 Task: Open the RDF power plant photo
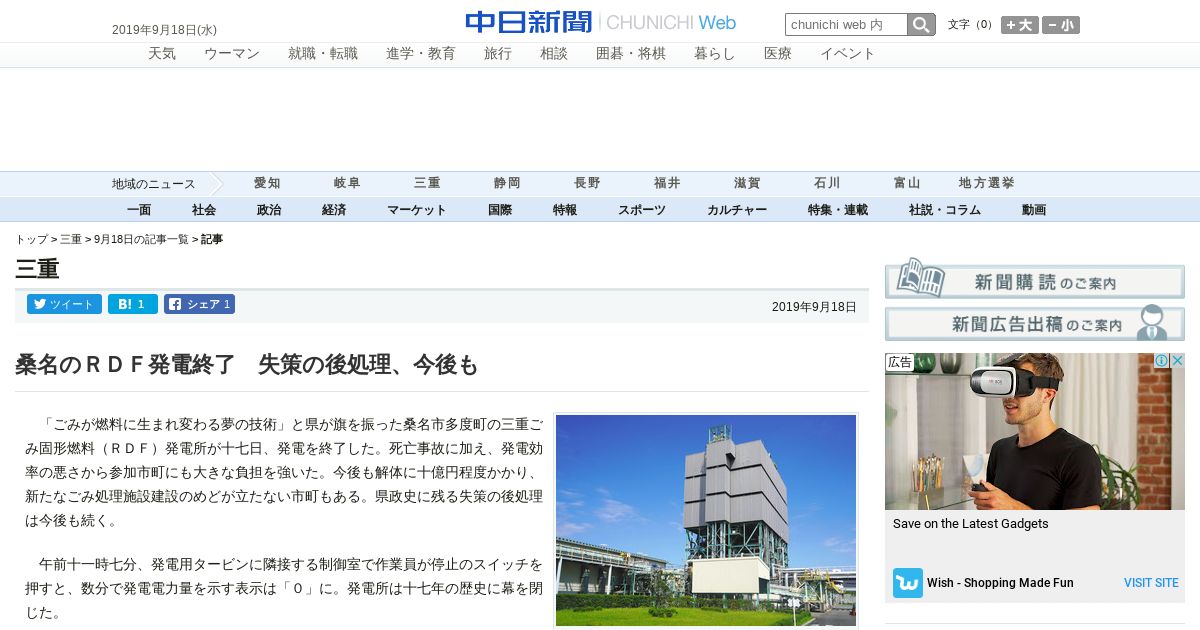coord(706,521)
